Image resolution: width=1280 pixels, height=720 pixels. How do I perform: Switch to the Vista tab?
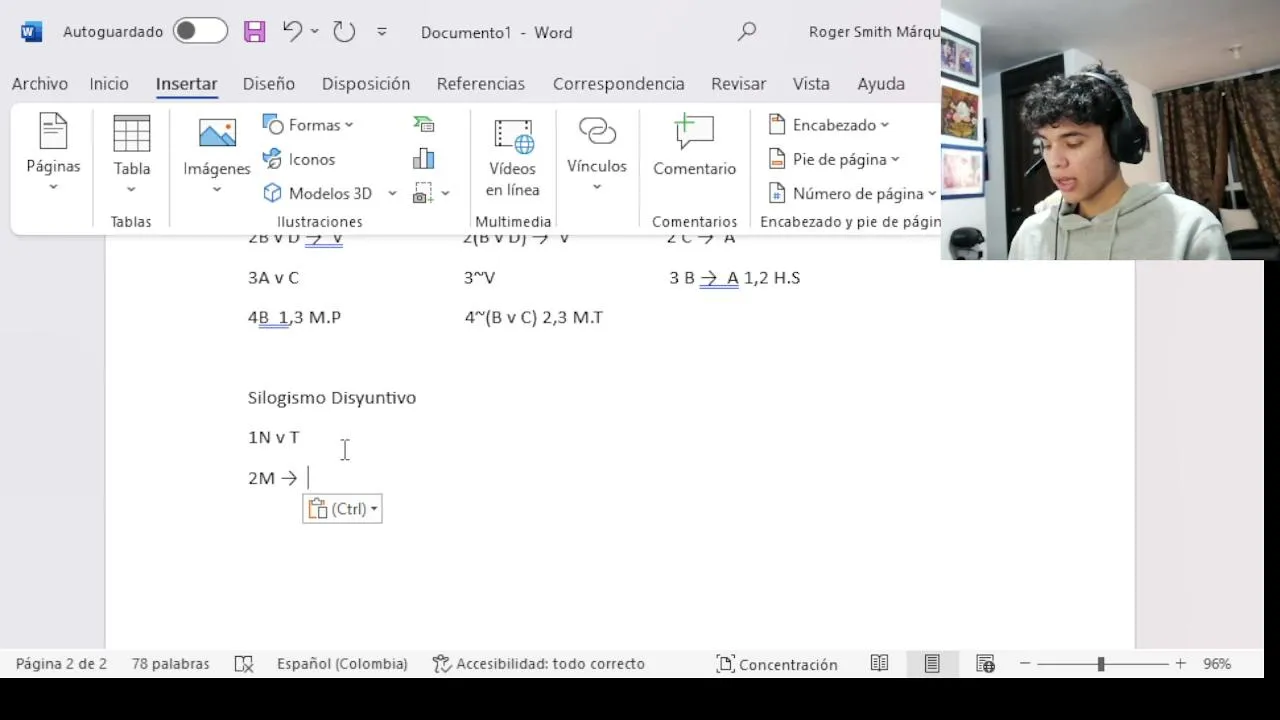click(x=811, y=84)
